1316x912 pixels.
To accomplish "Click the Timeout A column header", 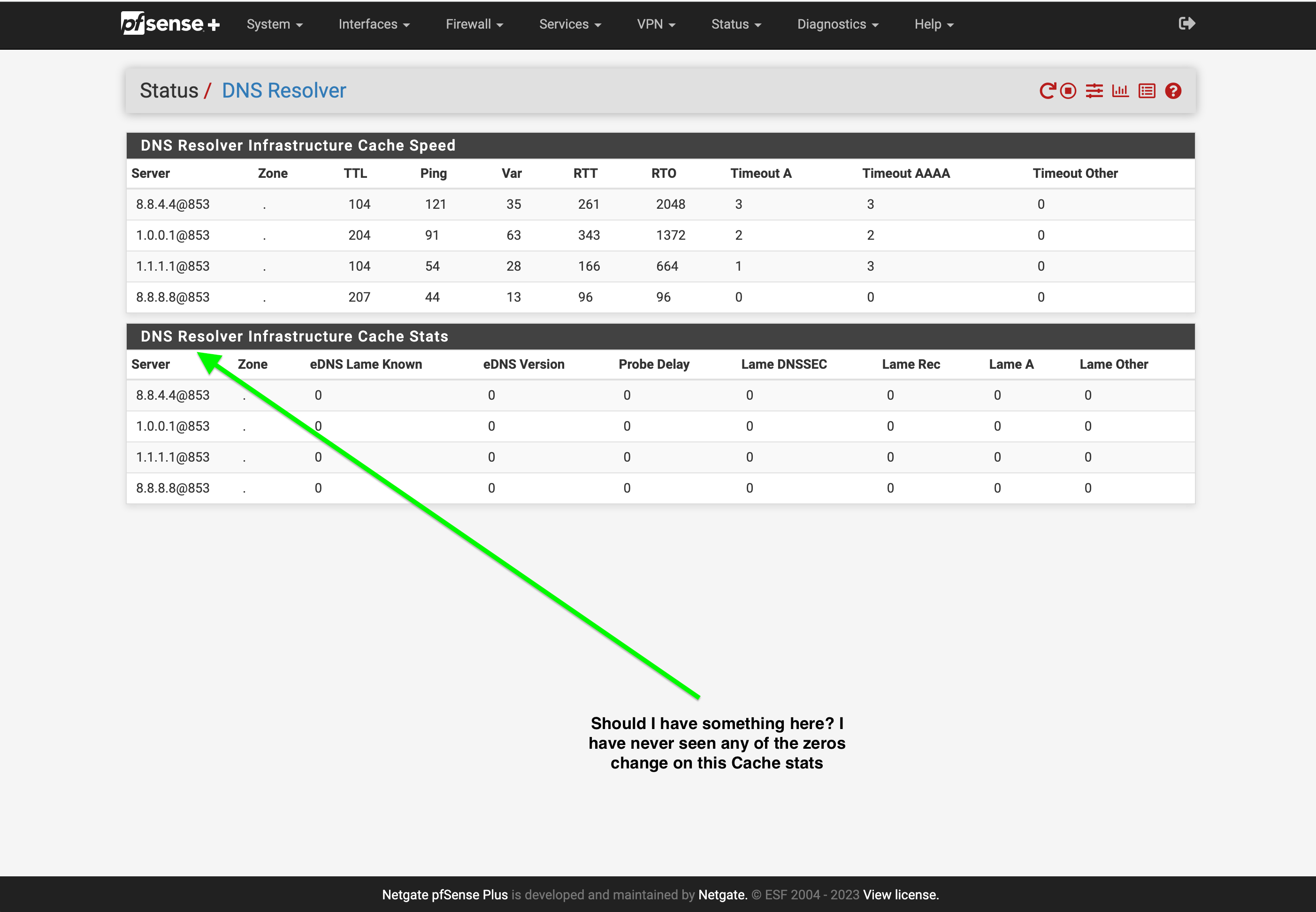I will tap(761, 173).
